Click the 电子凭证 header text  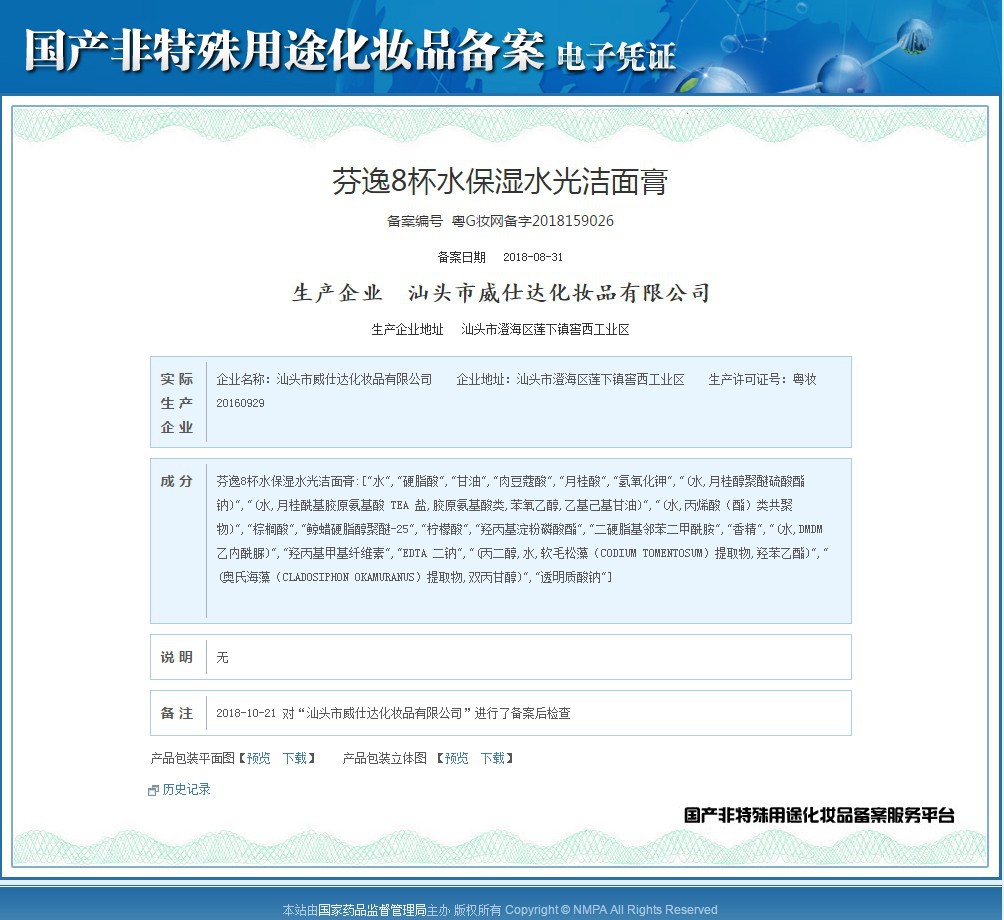point(616,54)
